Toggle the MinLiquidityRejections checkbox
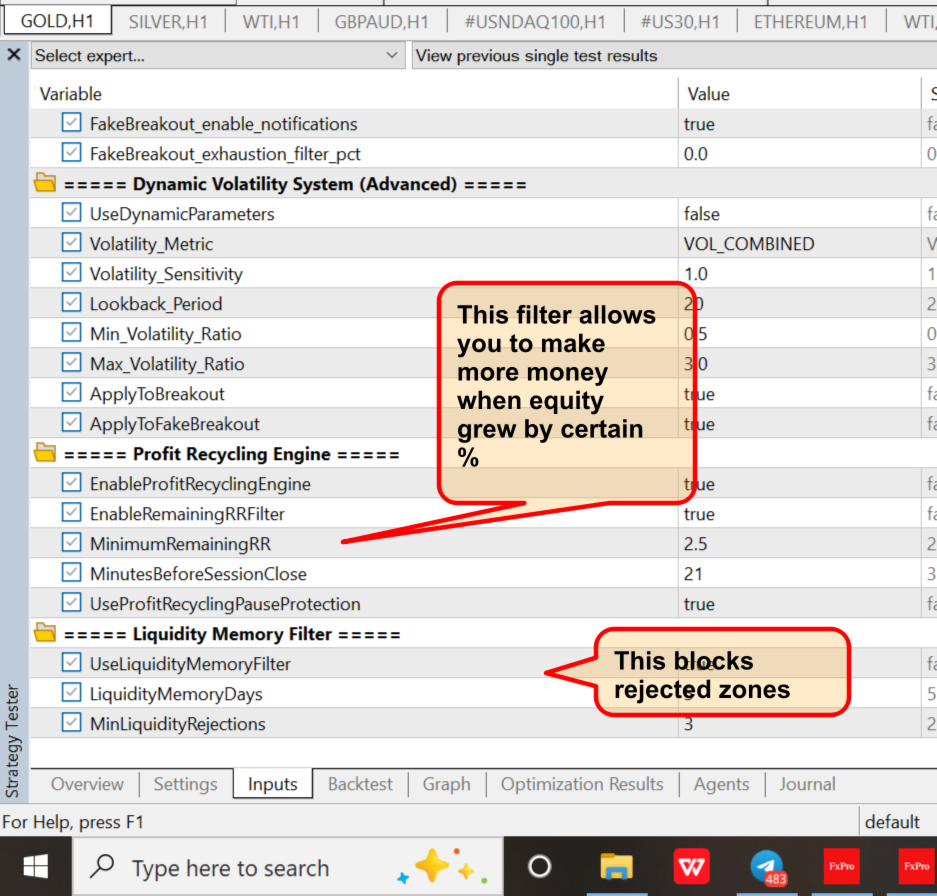 click(x=71, y=723)
